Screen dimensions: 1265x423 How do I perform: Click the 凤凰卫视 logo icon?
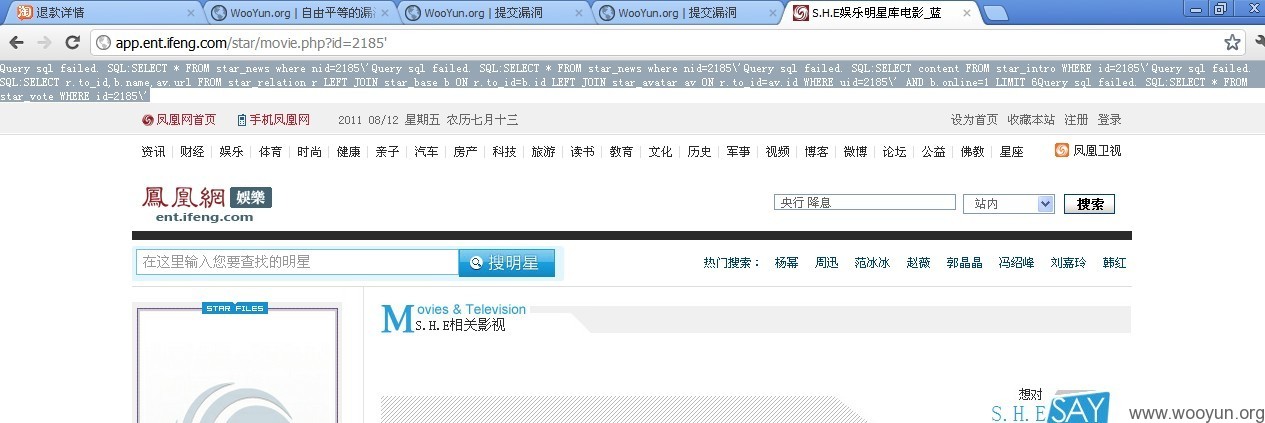1062,151
